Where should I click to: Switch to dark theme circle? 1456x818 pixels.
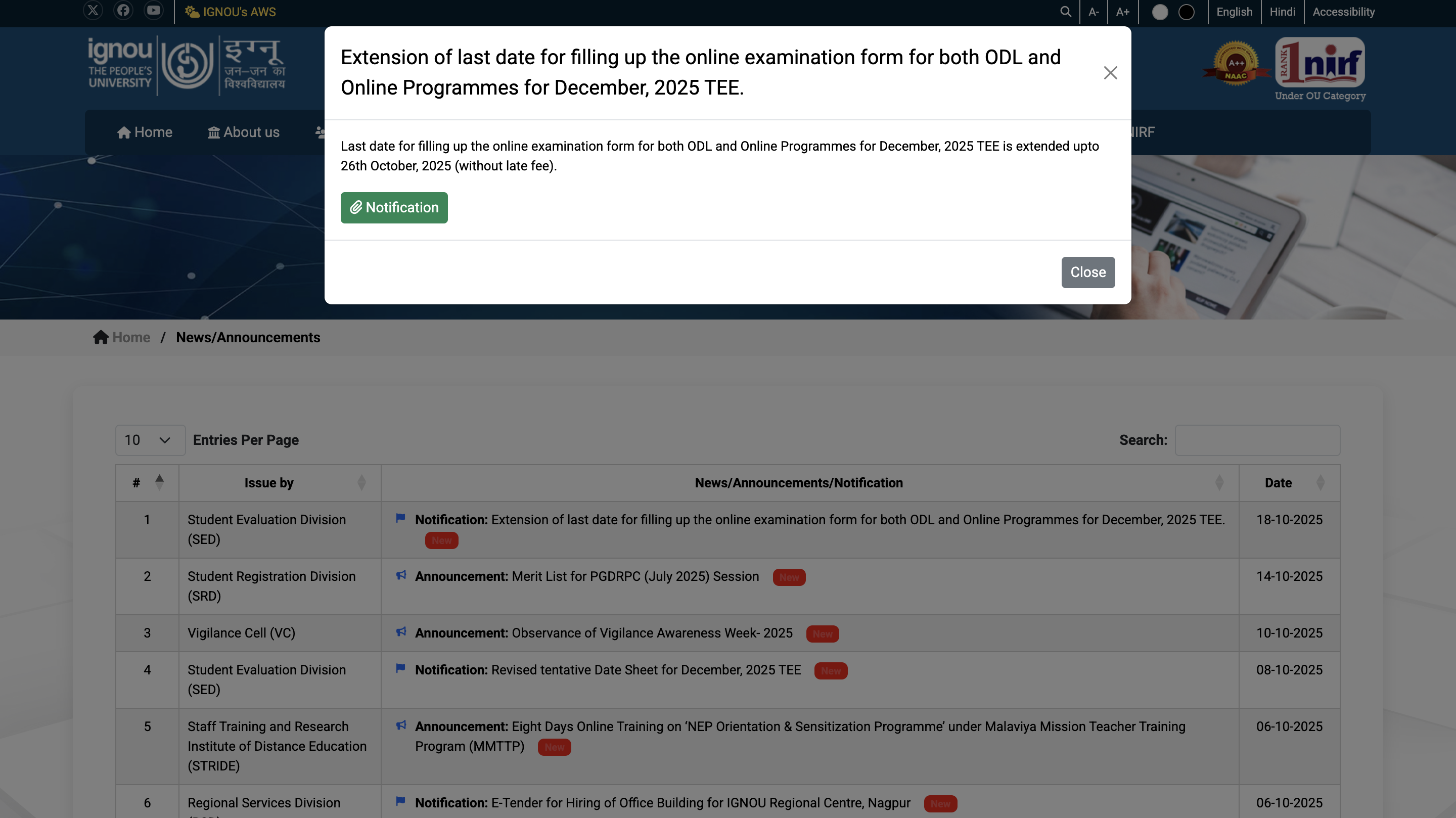tap(1187, 12)
